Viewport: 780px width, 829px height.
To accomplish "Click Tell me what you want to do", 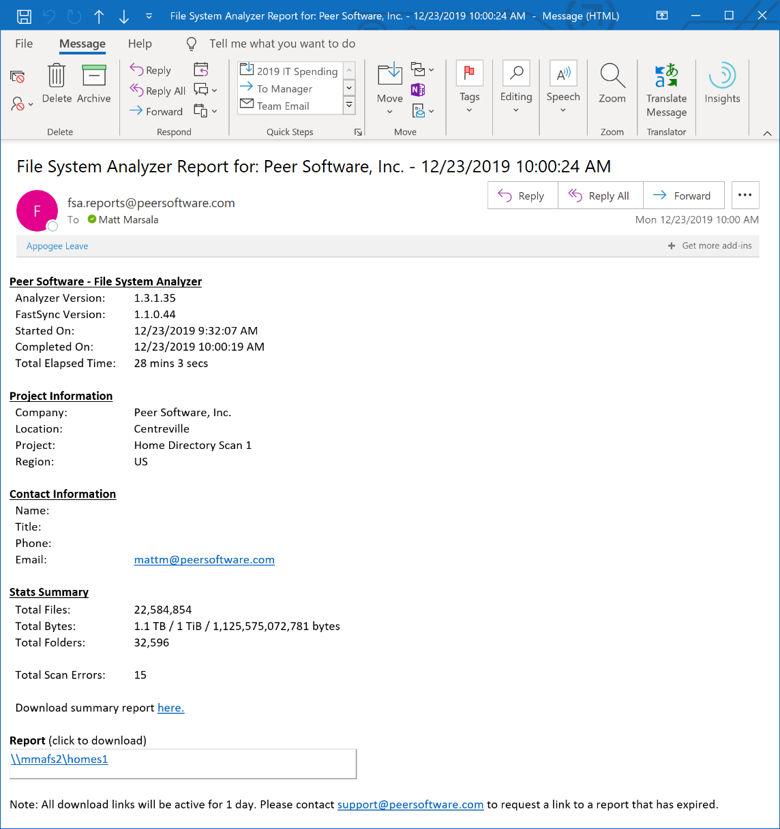I will tap(282, 43).
